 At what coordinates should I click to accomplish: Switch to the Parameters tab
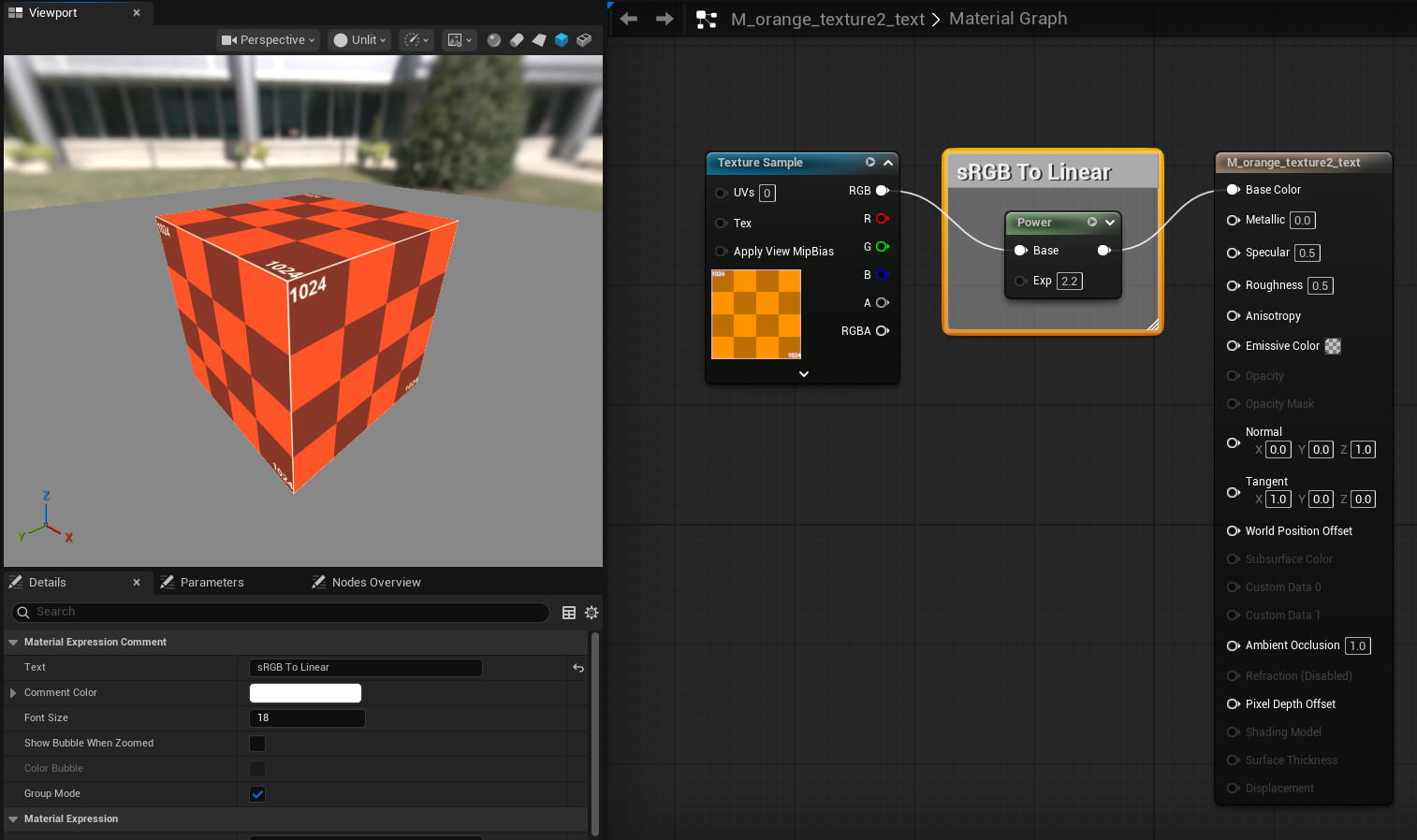pos(212,583)
